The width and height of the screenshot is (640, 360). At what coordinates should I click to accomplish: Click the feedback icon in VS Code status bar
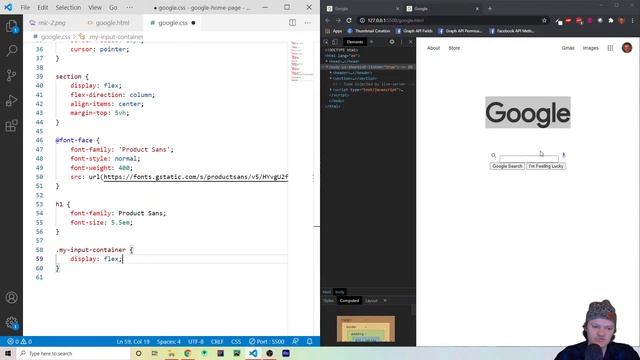click(296, 341)
